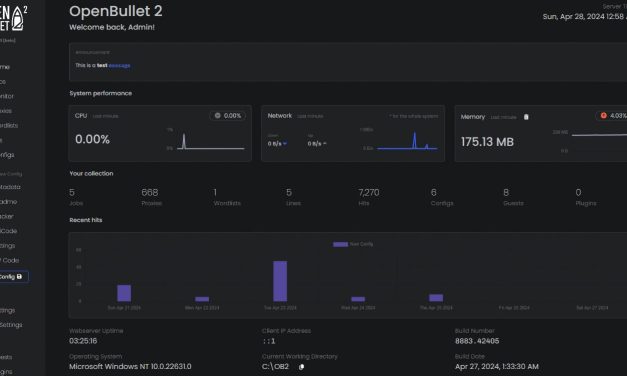
Task: Click the red memory usage badge icon
Action: click(603, 116)
